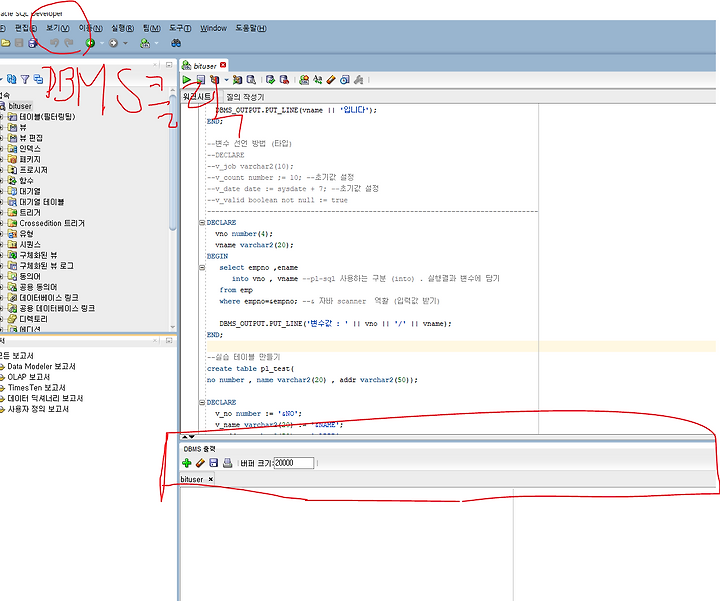Run the statement with the green play icon

click(x=186, y=80)
